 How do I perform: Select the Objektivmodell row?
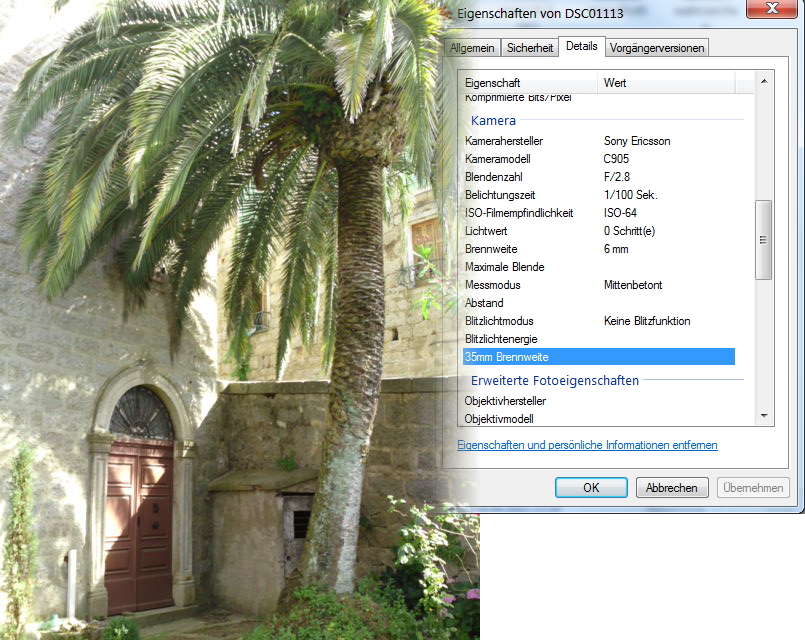pos(599,418)
